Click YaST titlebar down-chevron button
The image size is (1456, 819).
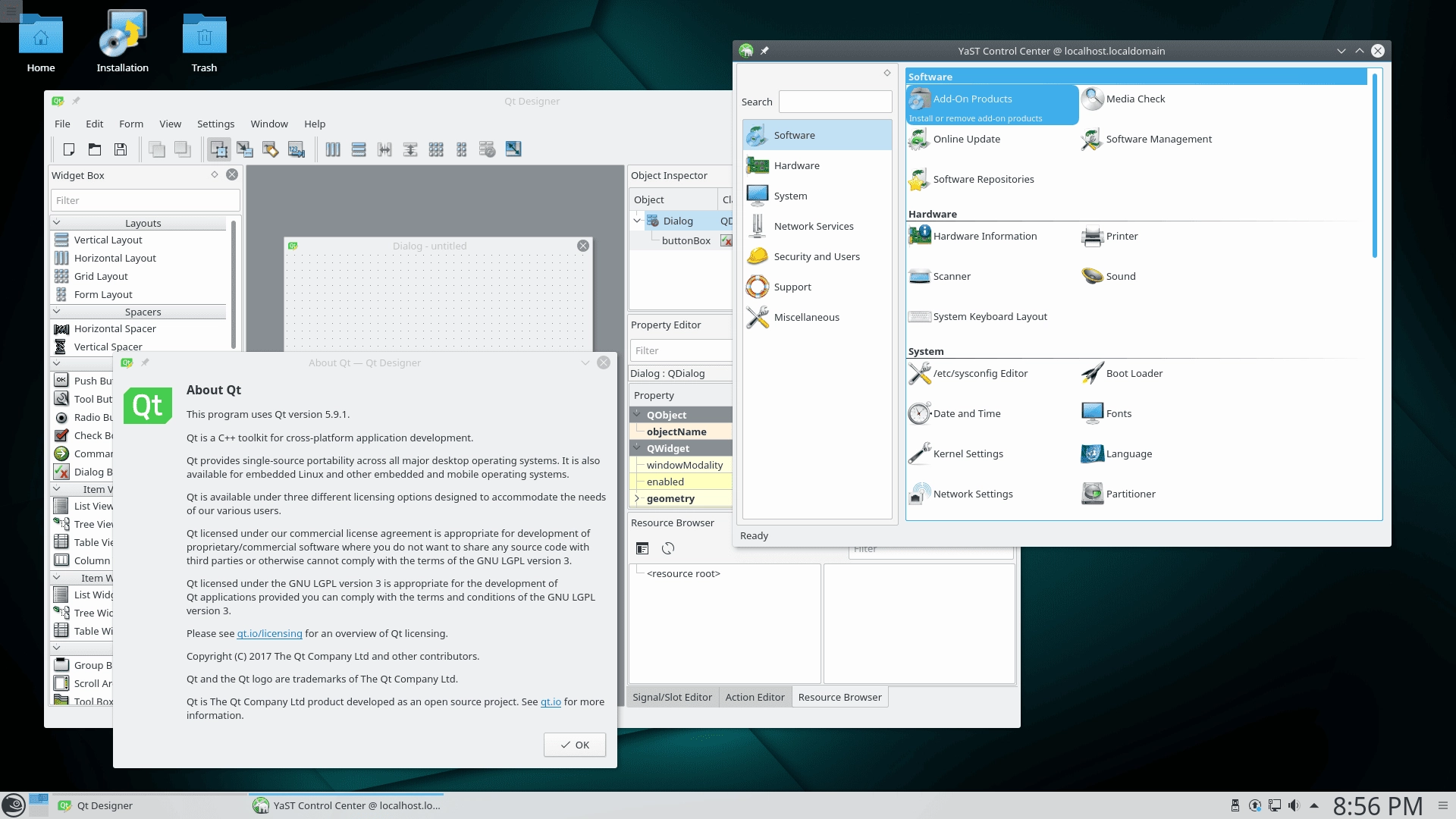point(1341,51)
